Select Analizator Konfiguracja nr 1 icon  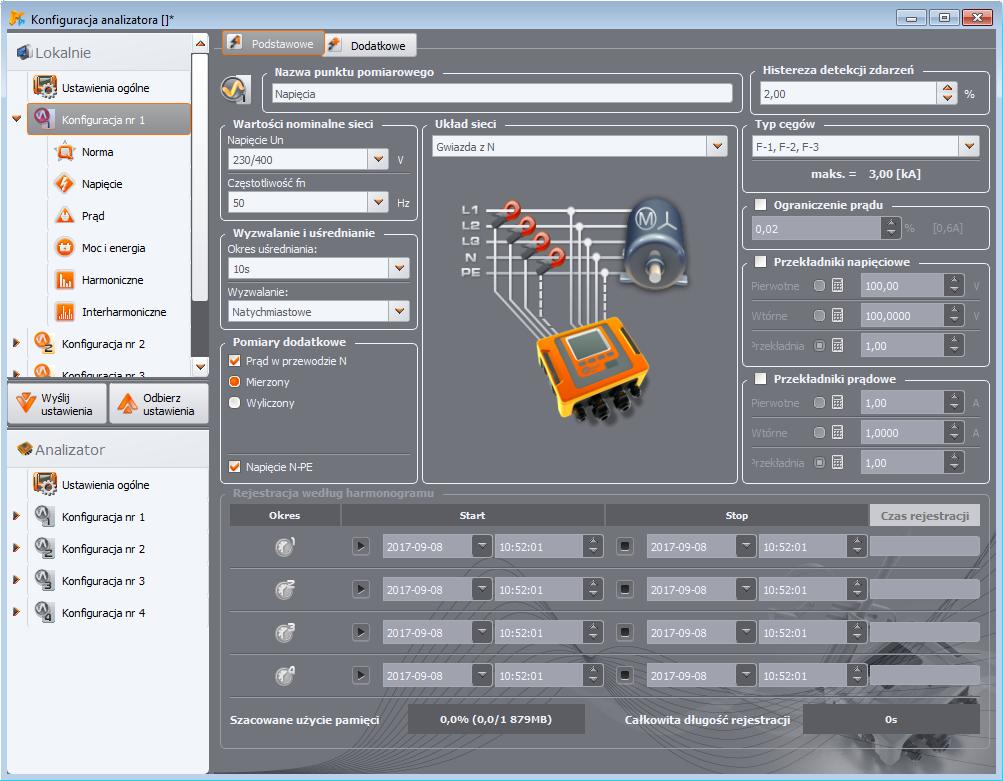pos(43,517)
